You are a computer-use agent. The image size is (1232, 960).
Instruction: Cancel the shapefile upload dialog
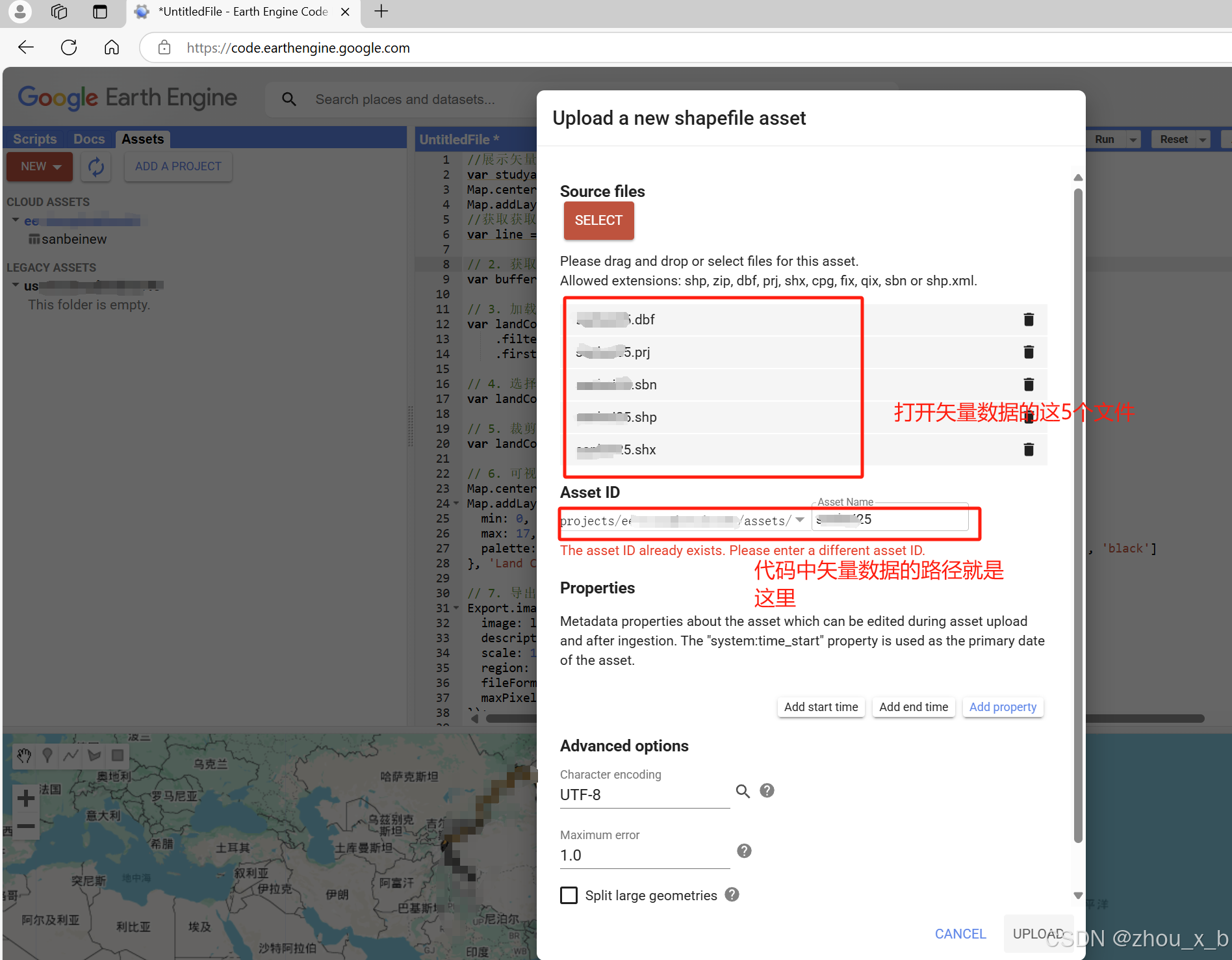click(x=960, y=933)
